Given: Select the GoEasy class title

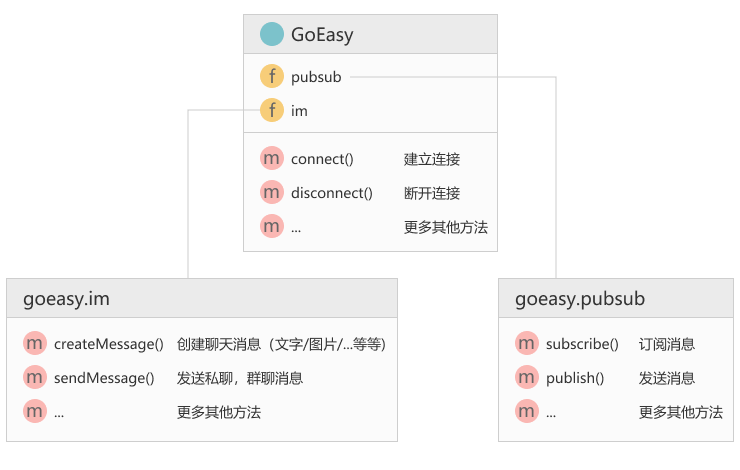Looking at the screenshot, I should click(x=322, y=35).
